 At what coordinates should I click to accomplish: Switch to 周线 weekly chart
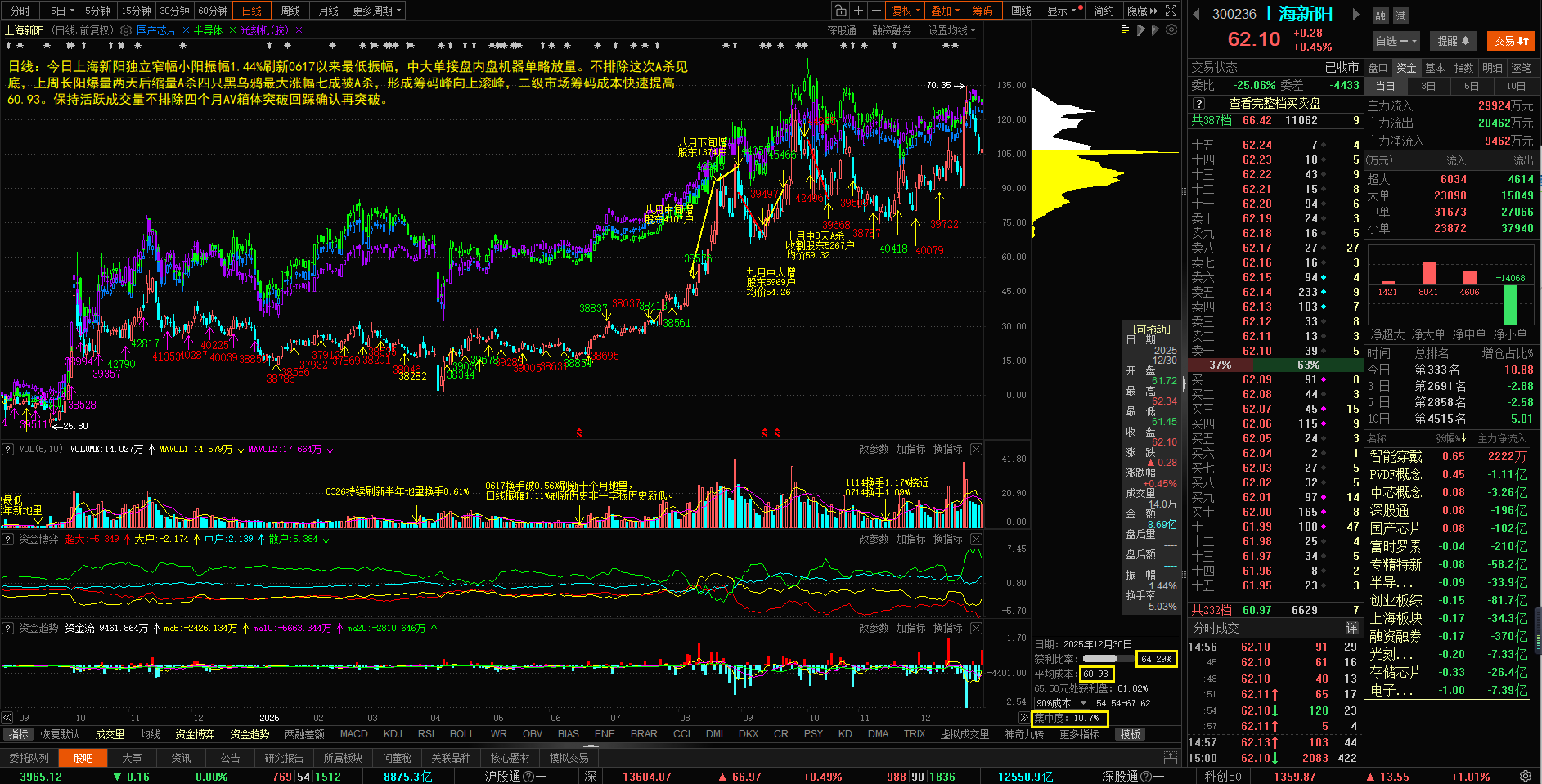click(x=290, y=11)
